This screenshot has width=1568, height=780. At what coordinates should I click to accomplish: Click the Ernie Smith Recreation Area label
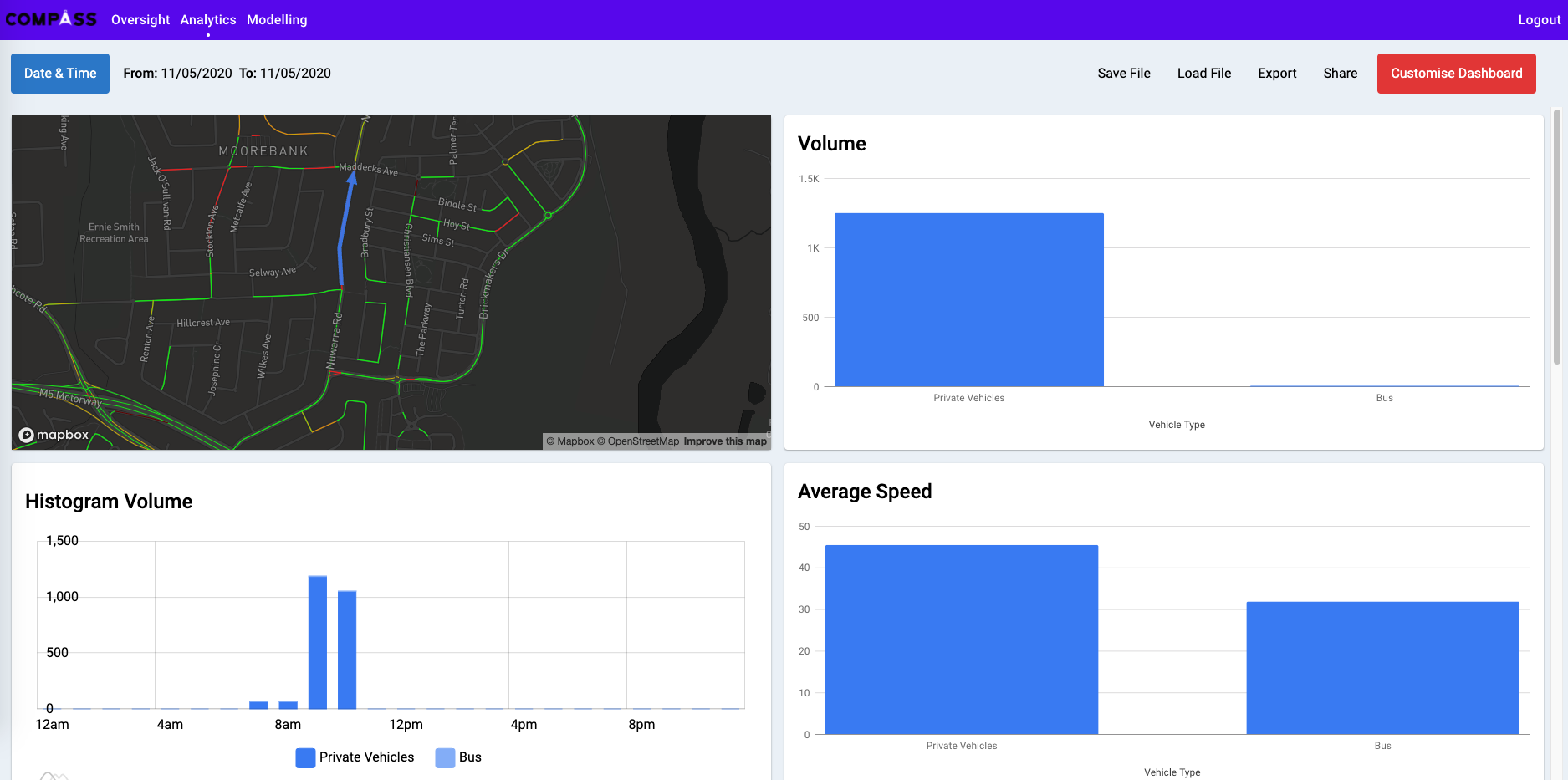pos(114,232)
